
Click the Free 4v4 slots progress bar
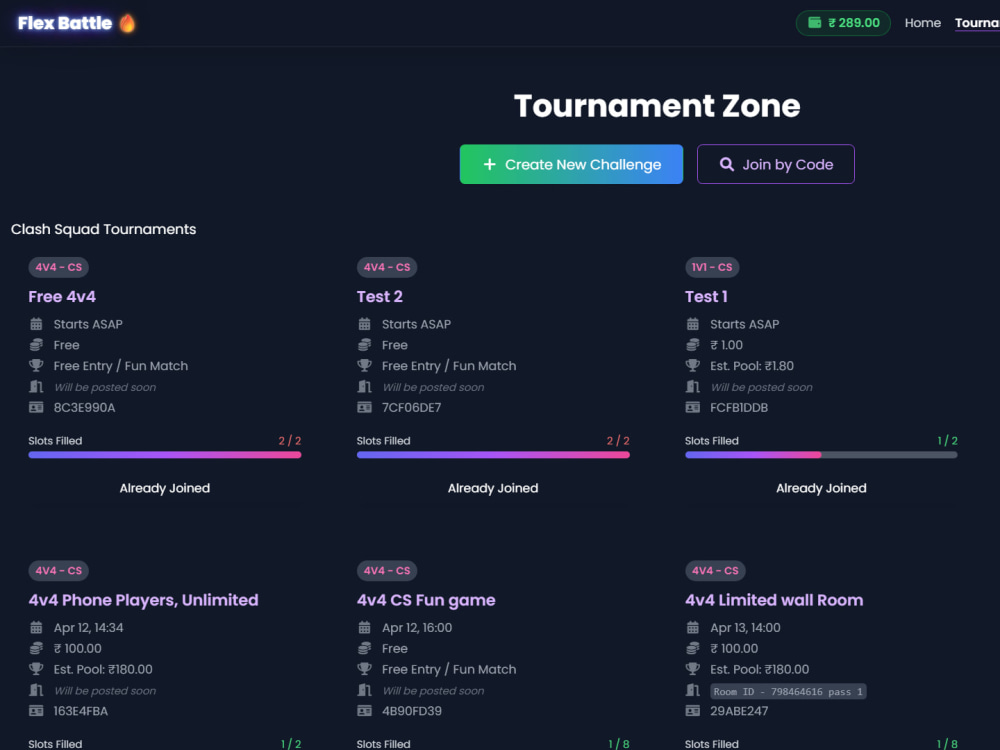point(165,455)
